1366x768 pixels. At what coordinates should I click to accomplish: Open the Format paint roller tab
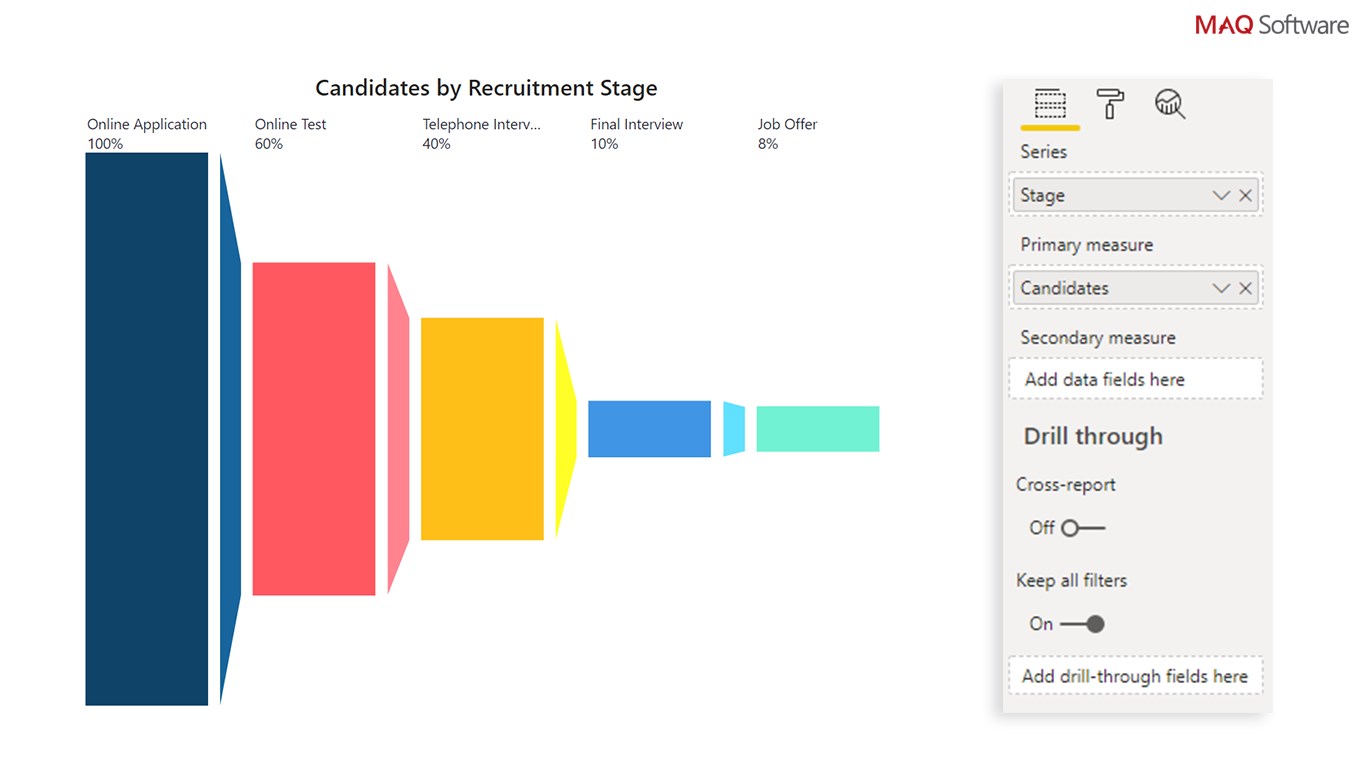pyautogui.click(x=1110, y=104)
